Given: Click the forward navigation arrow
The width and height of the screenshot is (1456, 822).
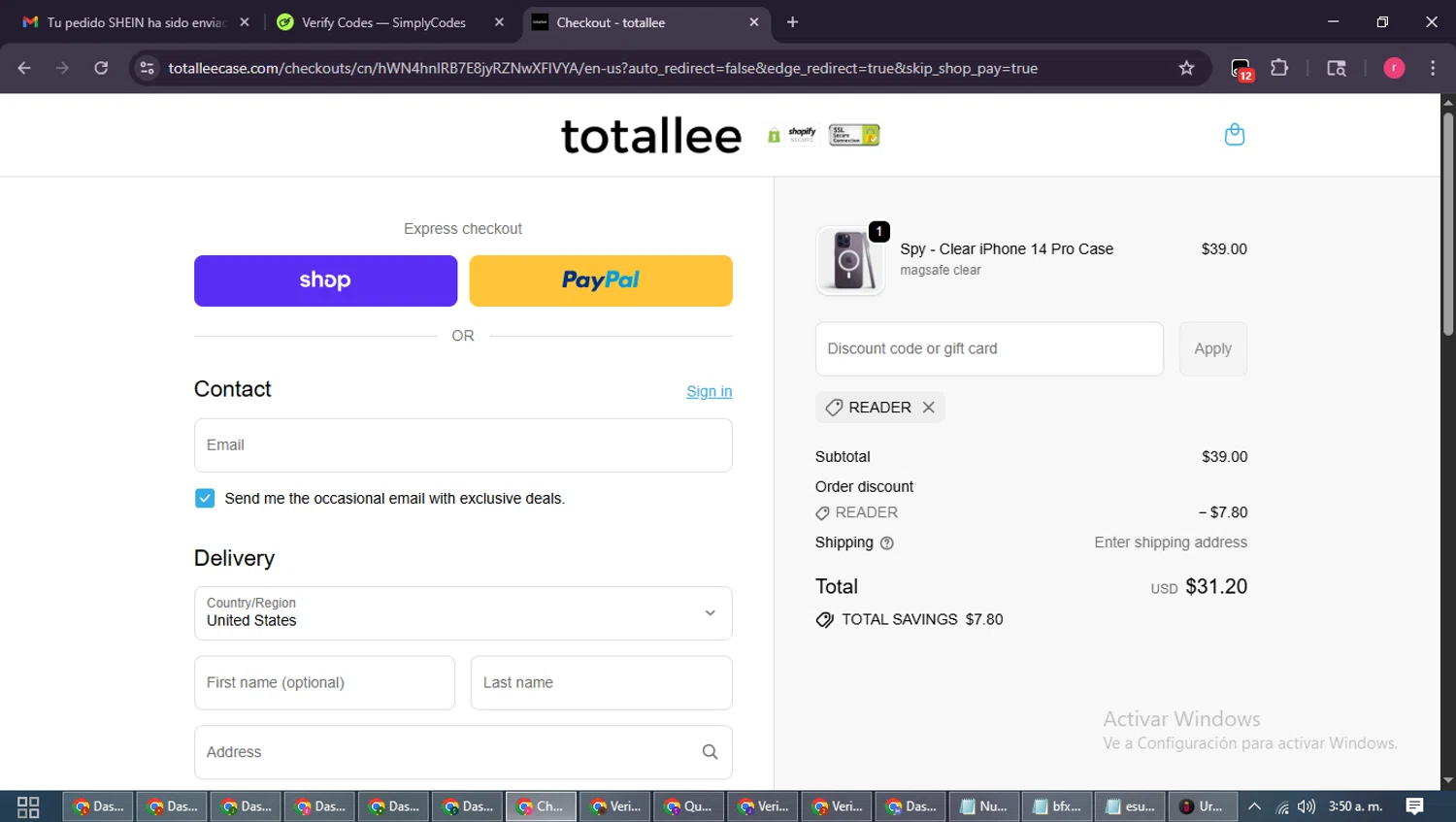Looking at the screenshot, I should tap(62, 68).
